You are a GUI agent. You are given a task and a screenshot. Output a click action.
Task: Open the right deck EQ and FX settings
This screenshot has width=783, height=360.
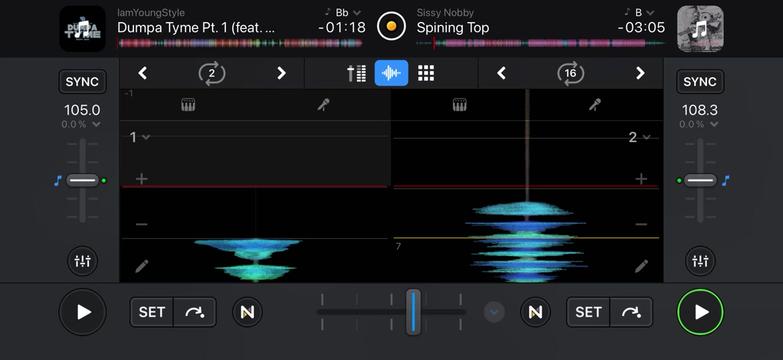click(x=700, y=261)
